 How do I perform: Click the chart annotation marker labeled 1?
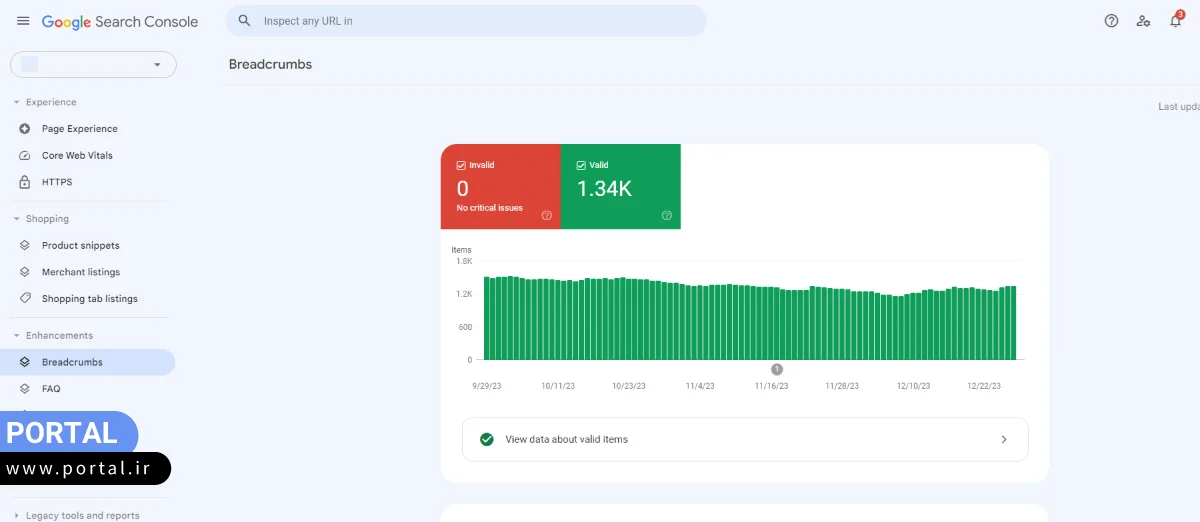tap(777, 369)
